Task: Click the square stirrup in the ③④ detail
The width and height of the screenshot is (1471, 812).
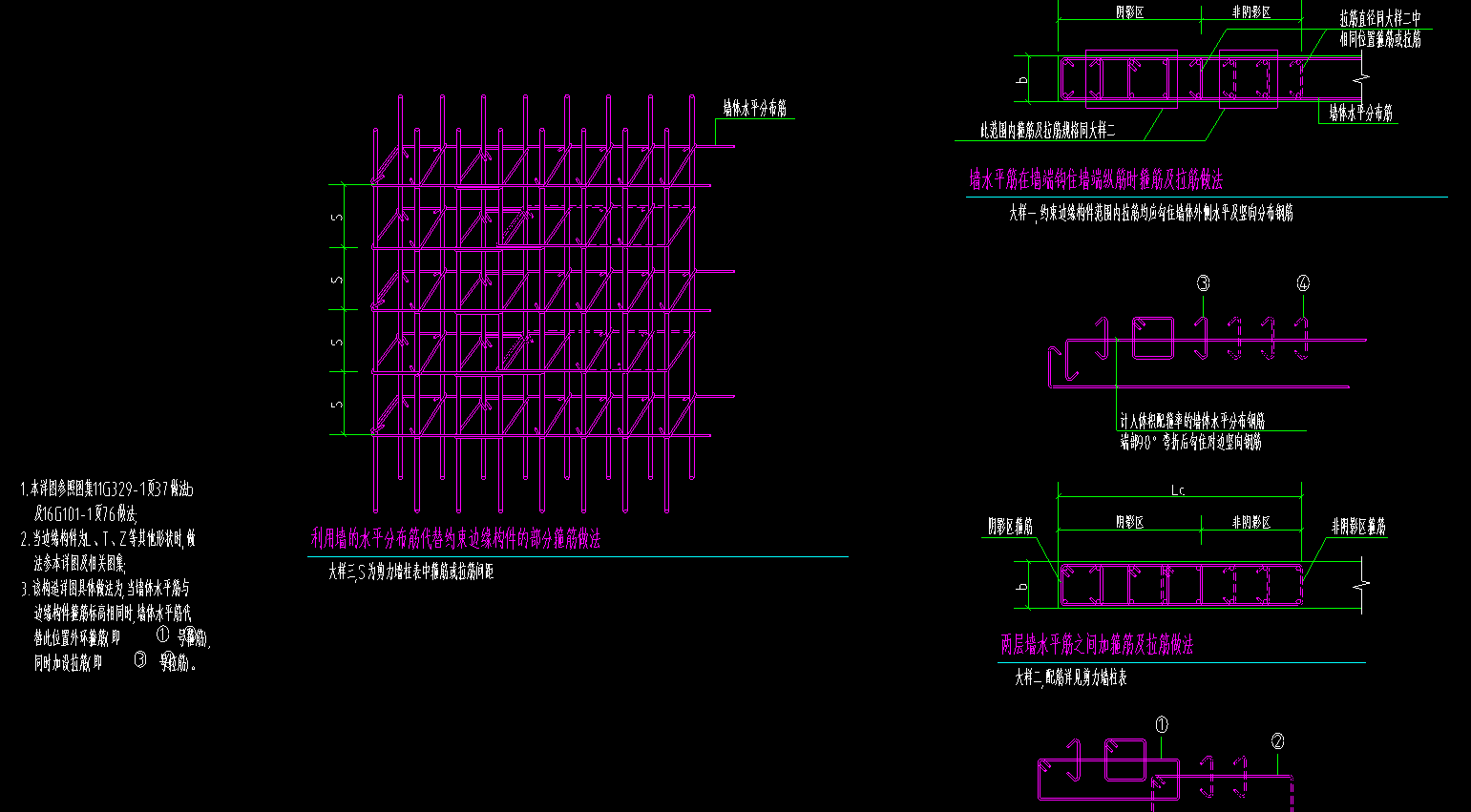Action: pyautogui.click(x=1153, y=339)
